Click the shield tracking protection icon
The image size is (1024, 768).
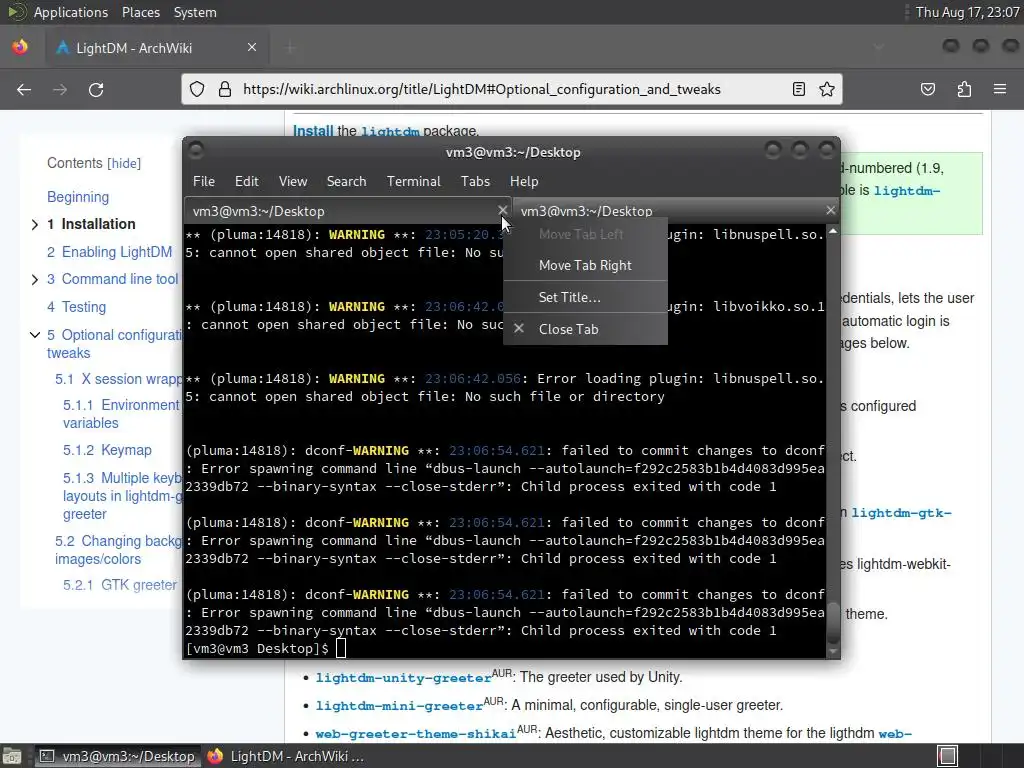(197, 89)
